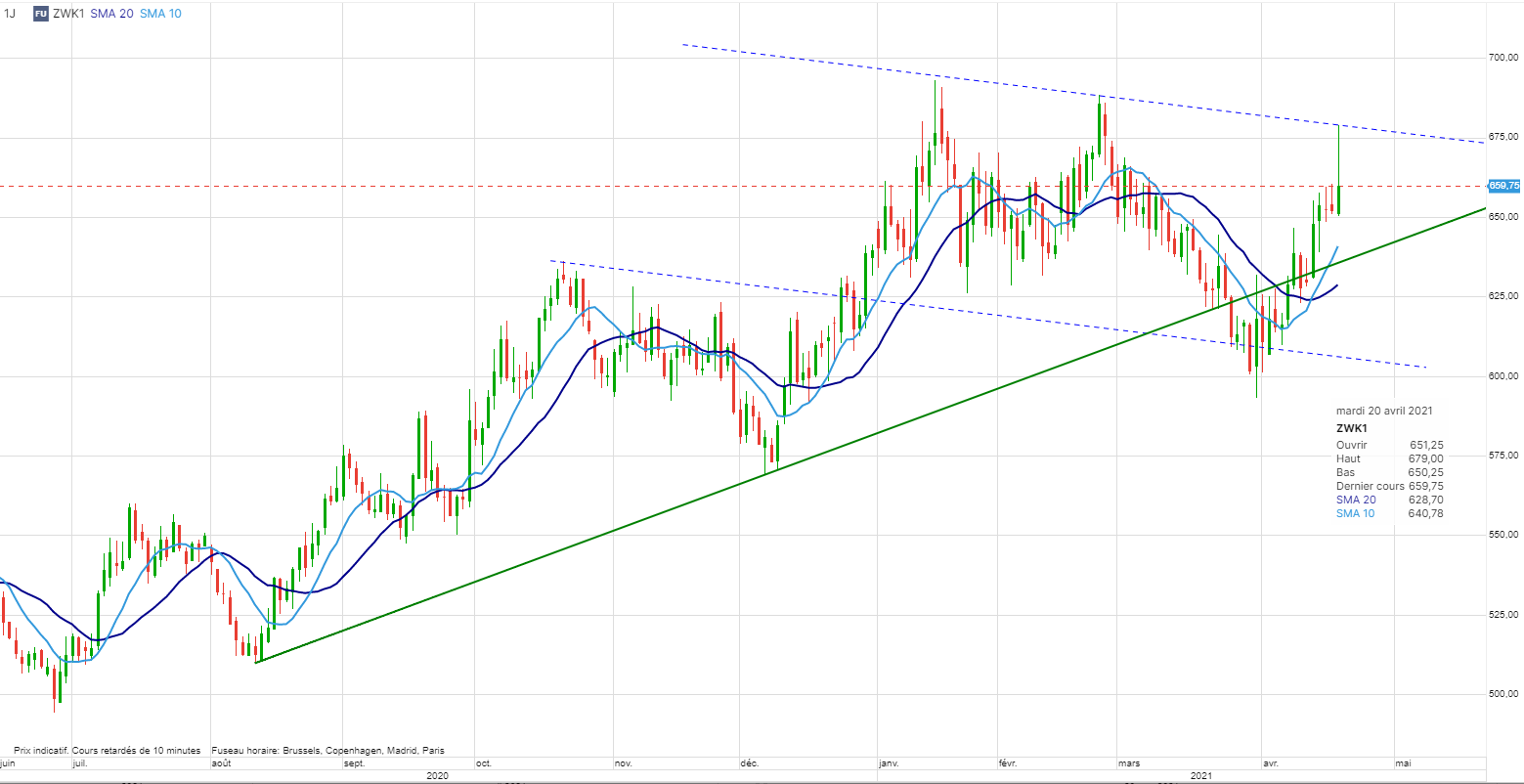Click the 500,00 price axis label

1502,694
